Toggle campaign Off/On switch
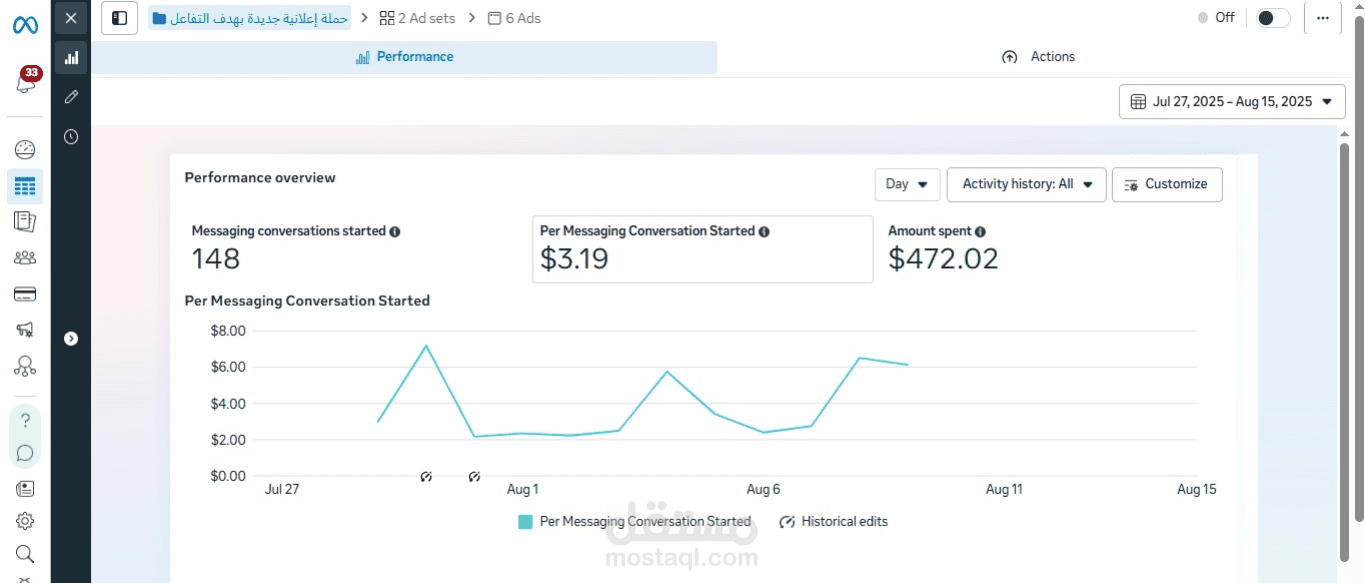 (x=1272, y=18)
